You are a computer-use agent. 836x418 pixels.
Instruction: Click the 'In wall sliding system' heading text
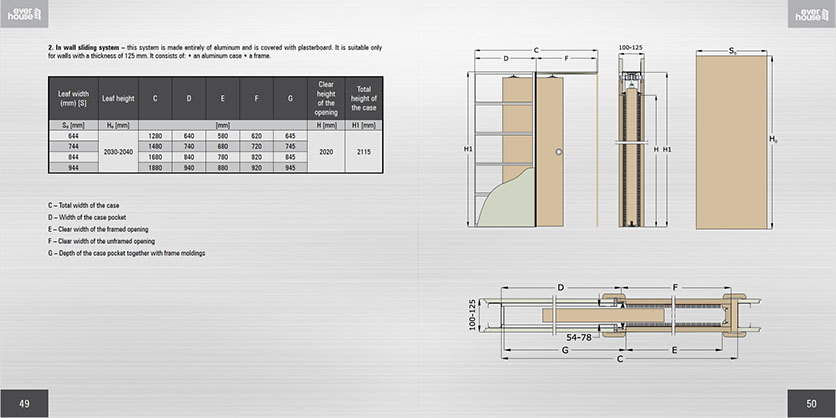(89, 47)
